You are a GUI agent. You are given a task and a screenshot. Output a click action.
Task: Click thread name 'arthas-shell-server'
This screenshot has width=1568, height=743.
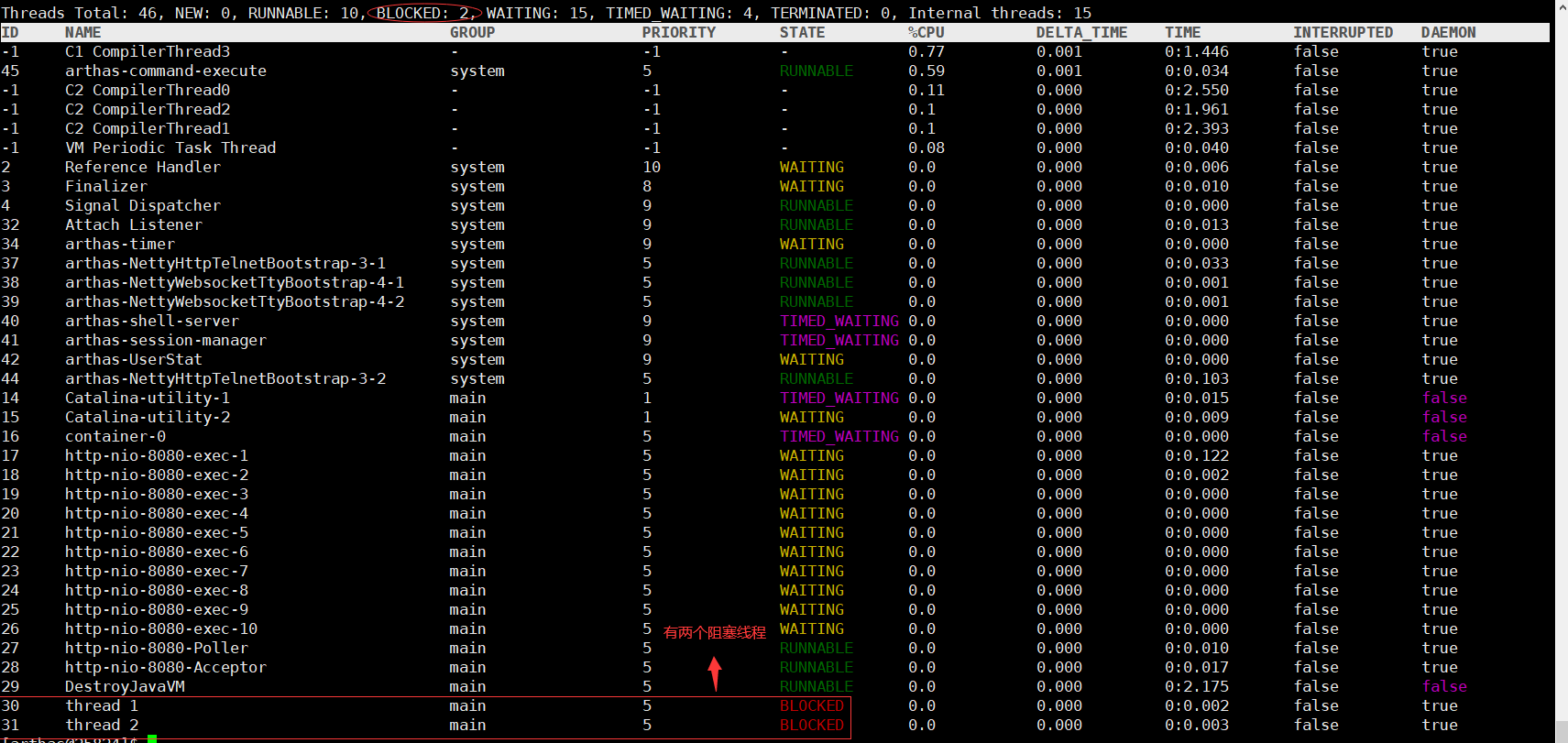[152, 321]
